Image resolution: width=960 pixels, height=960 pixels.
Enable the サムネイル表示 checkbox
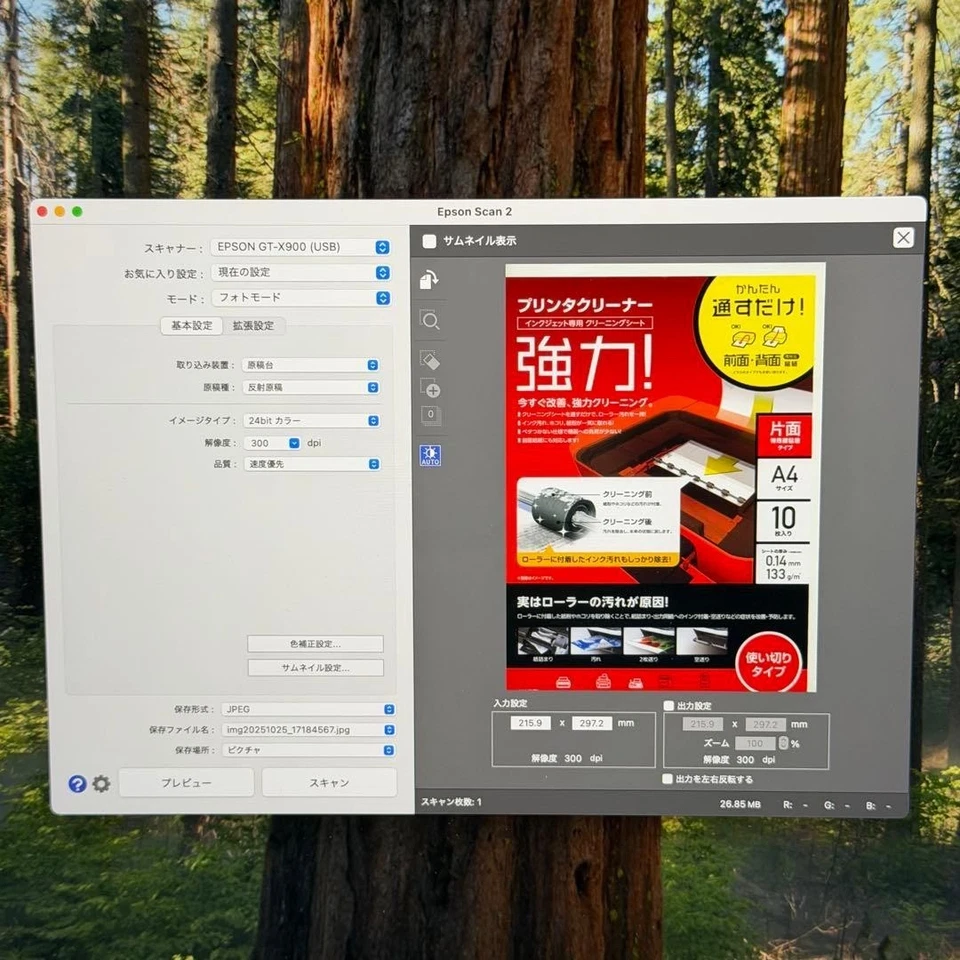[429, 241]
